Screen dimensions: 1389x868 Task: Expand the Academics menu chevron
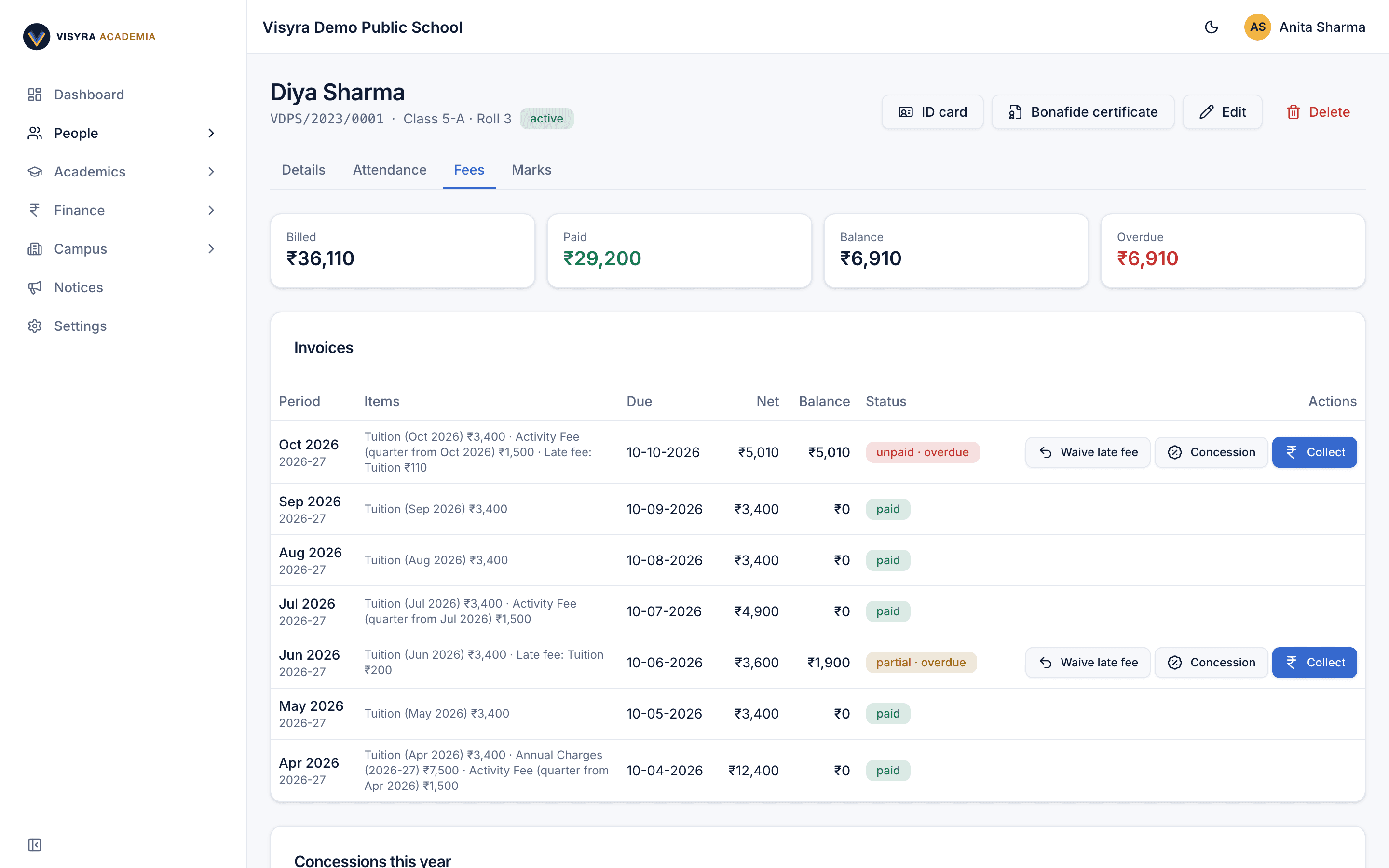tap(211, 171)
